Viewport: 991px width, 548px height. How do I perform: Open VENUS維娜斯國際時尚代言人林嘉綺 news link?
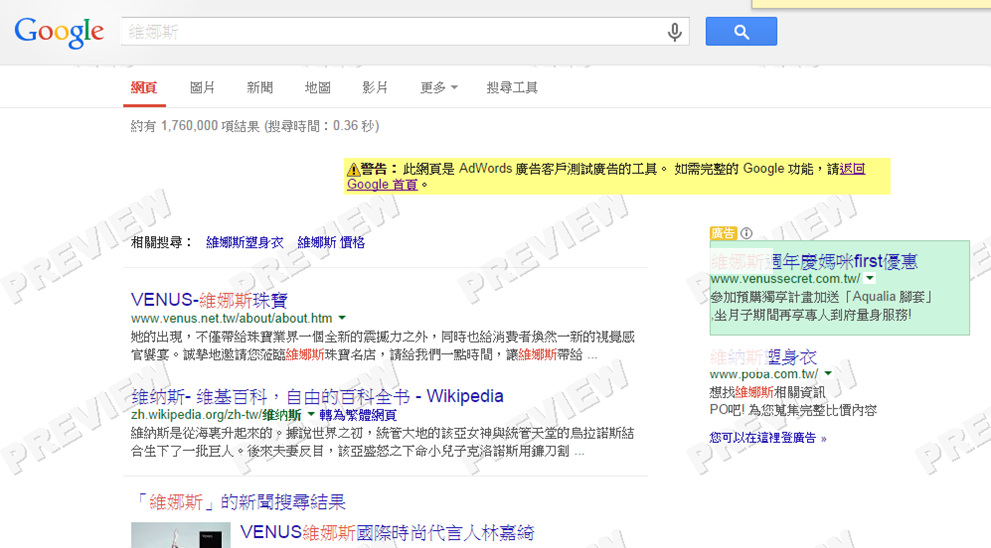click(387, 533)
